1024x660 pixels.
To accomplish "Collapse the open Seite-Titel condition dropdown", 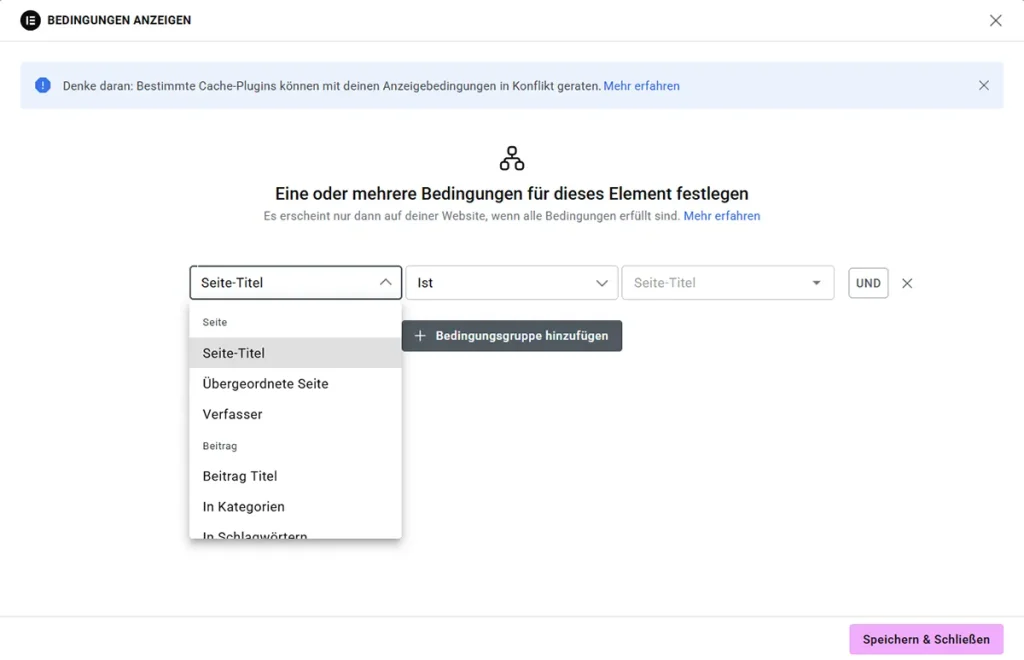I will tap(296, 283).
